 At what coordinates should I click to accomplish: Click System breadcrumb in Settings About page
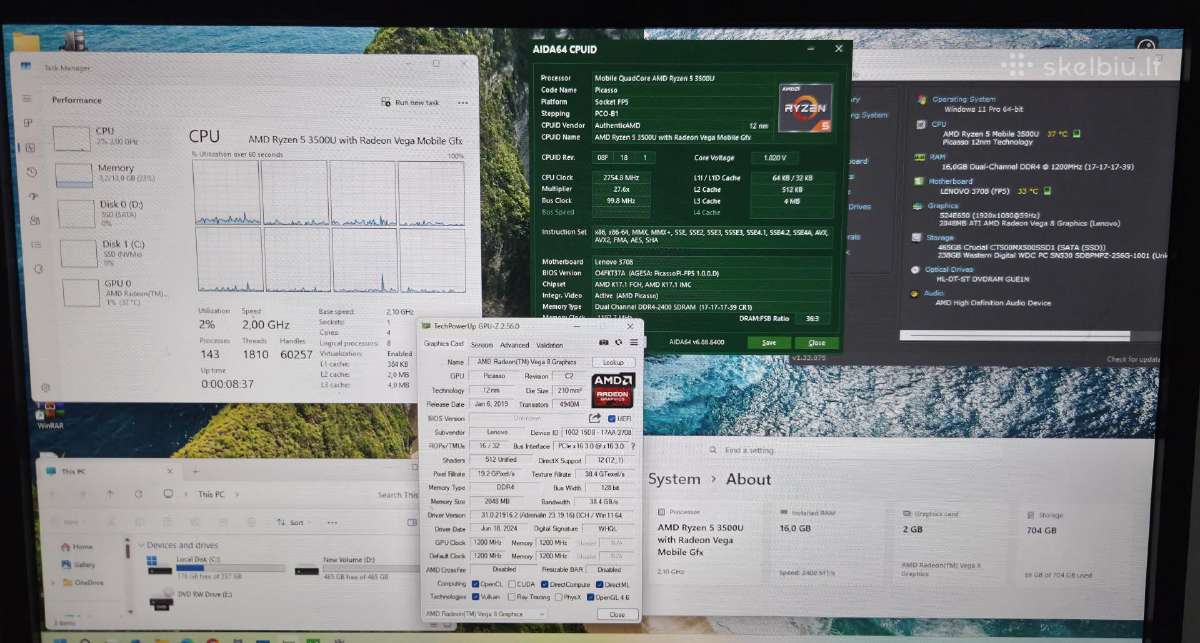(674, 479)
